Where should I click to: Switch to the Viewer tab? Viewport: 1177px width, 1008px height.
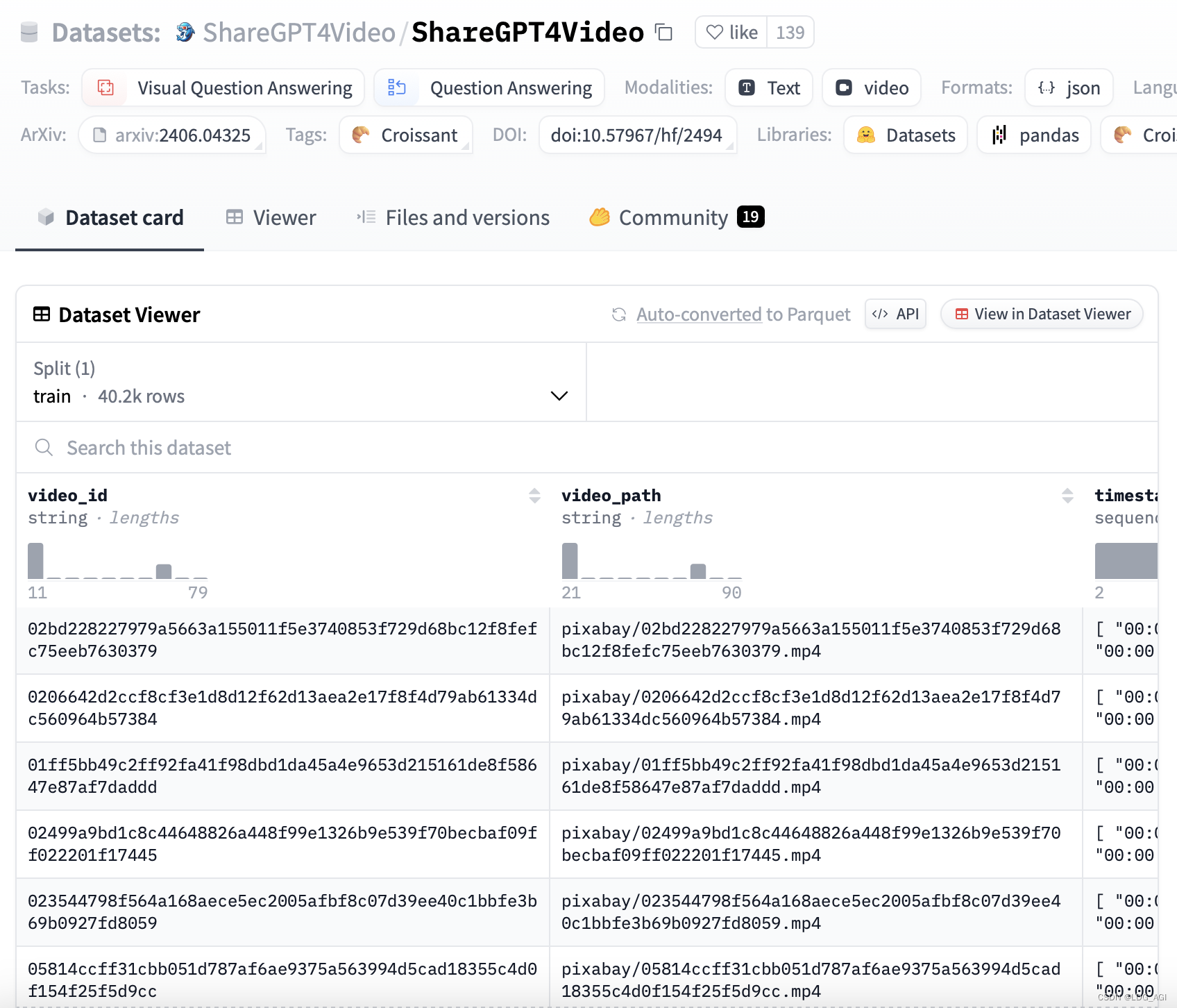pyautogui.click(x=271, y=218)
